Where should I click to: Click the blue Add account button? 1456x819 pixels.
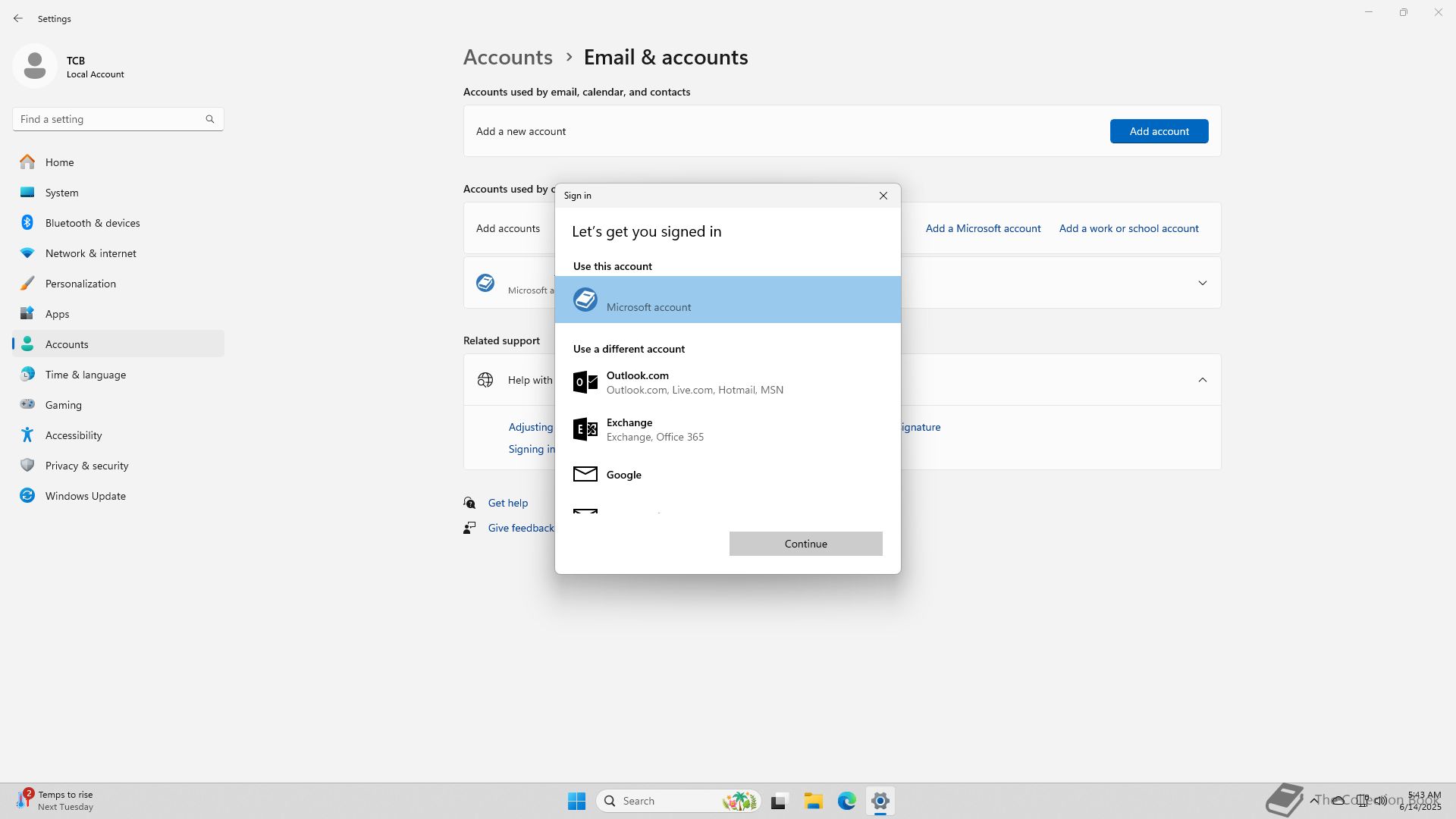point(1158,131)
